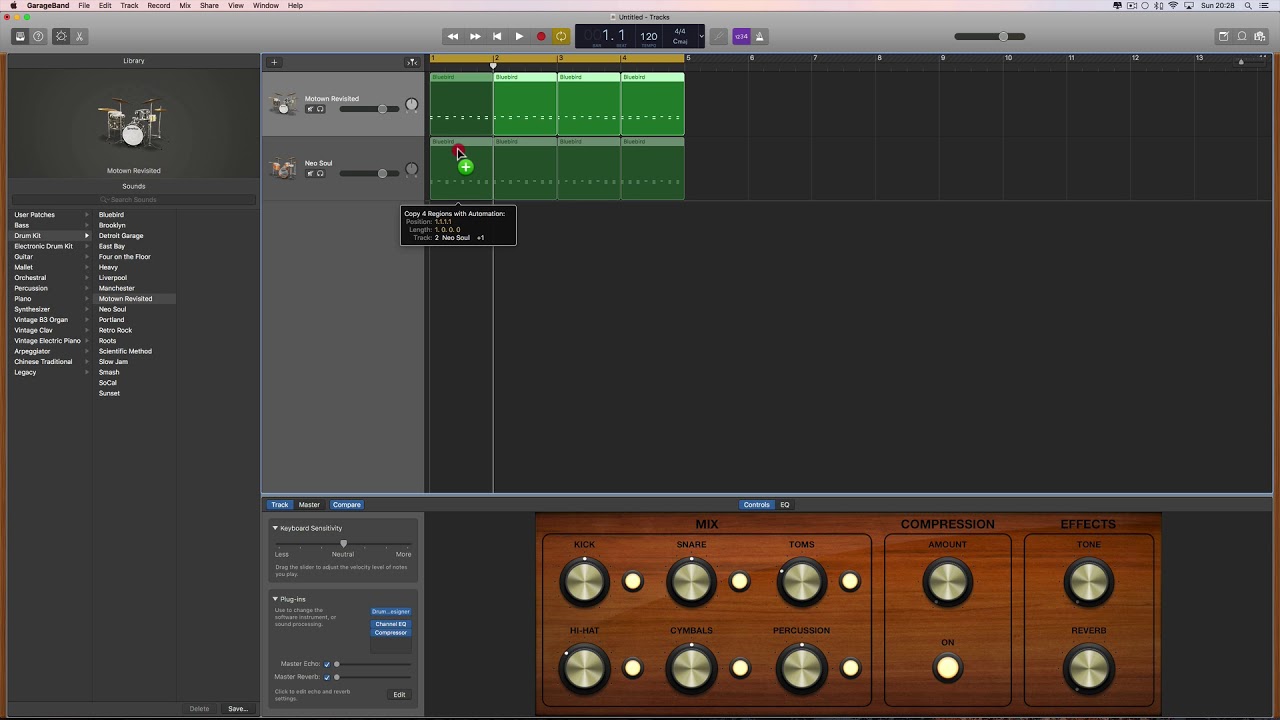Toggle the 1234 count-in button

[741, 36]
